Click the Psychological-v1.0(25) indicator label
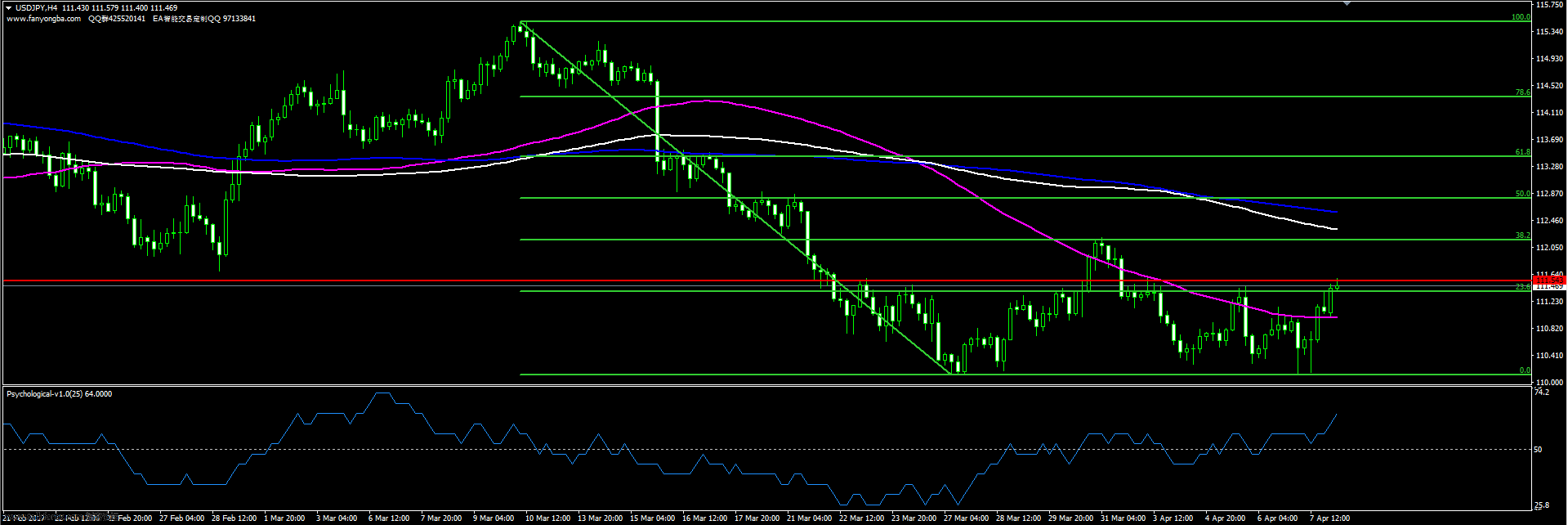1568x525 pixels. (x=59, y=394)
